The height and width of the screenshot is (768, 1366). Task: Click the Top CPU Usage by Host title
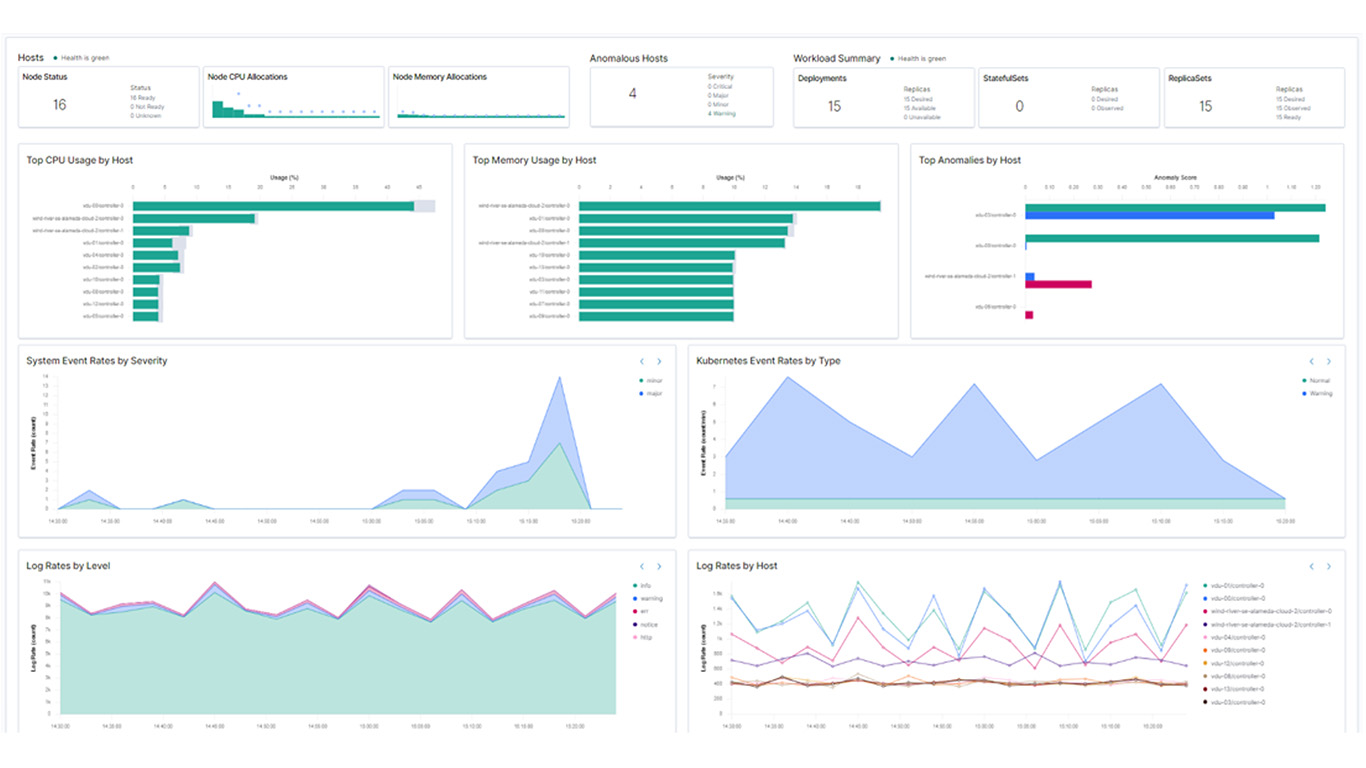80,160
